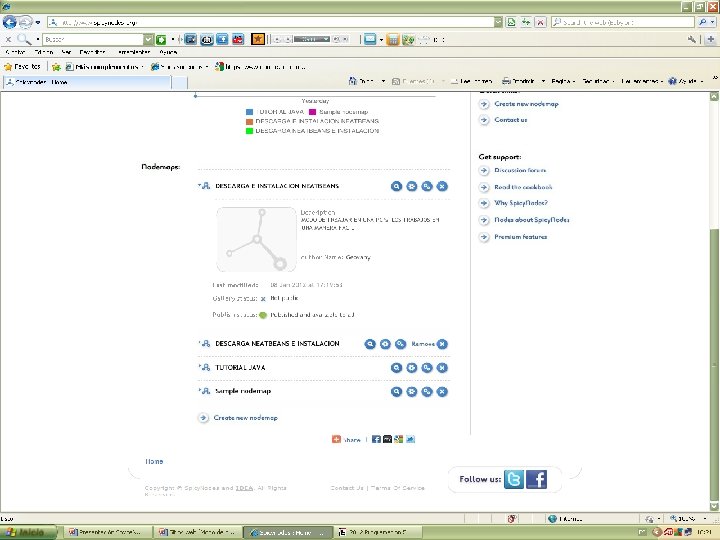Click magnifier icon for DESCARGA E INSTALACION NEATBEANS
The height and width of the screenshot is (540, 720).
point(396,186)
